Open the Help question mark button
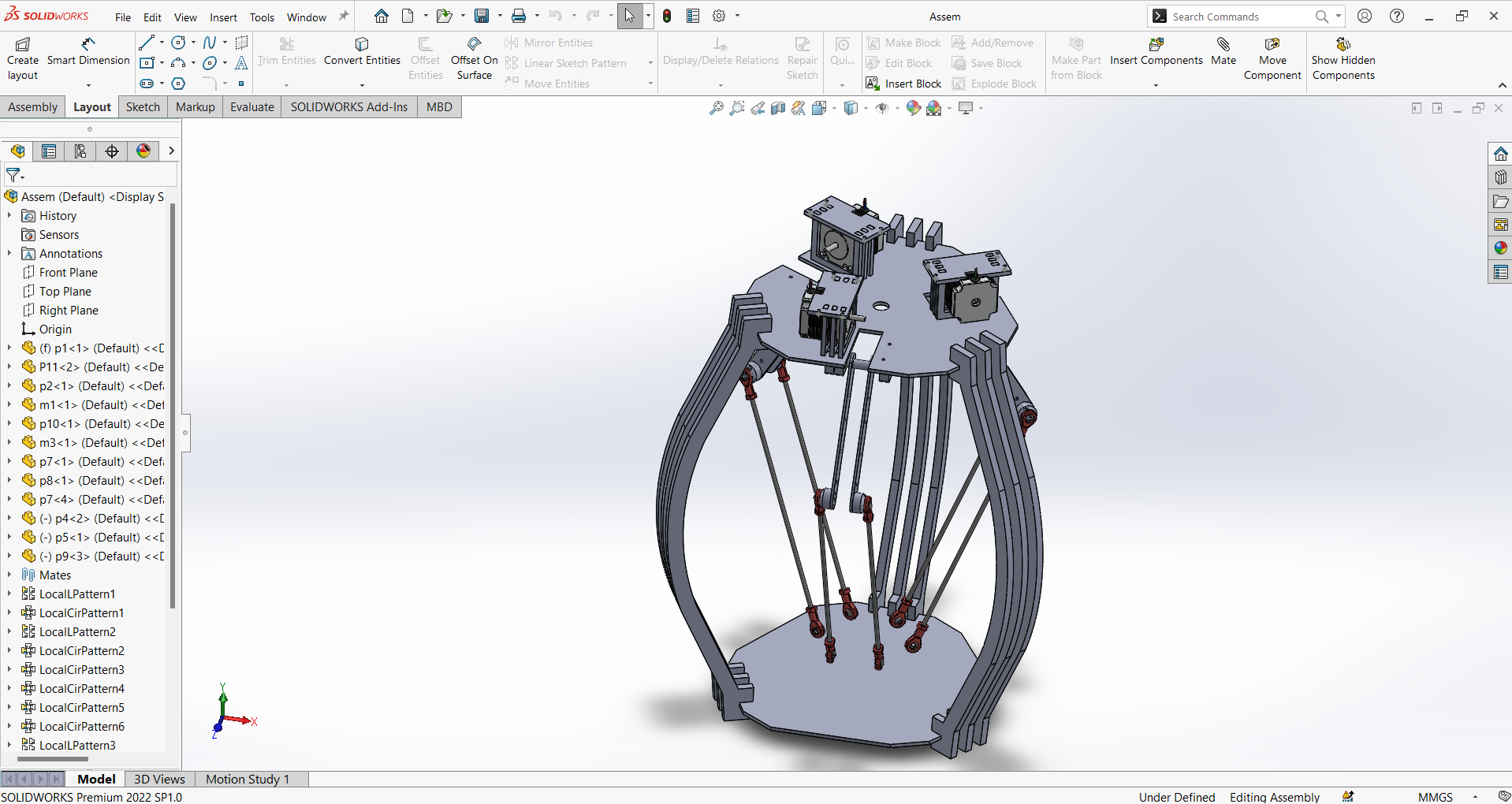The height and width of the screenshot is (804, 1512). (1397, 16)
